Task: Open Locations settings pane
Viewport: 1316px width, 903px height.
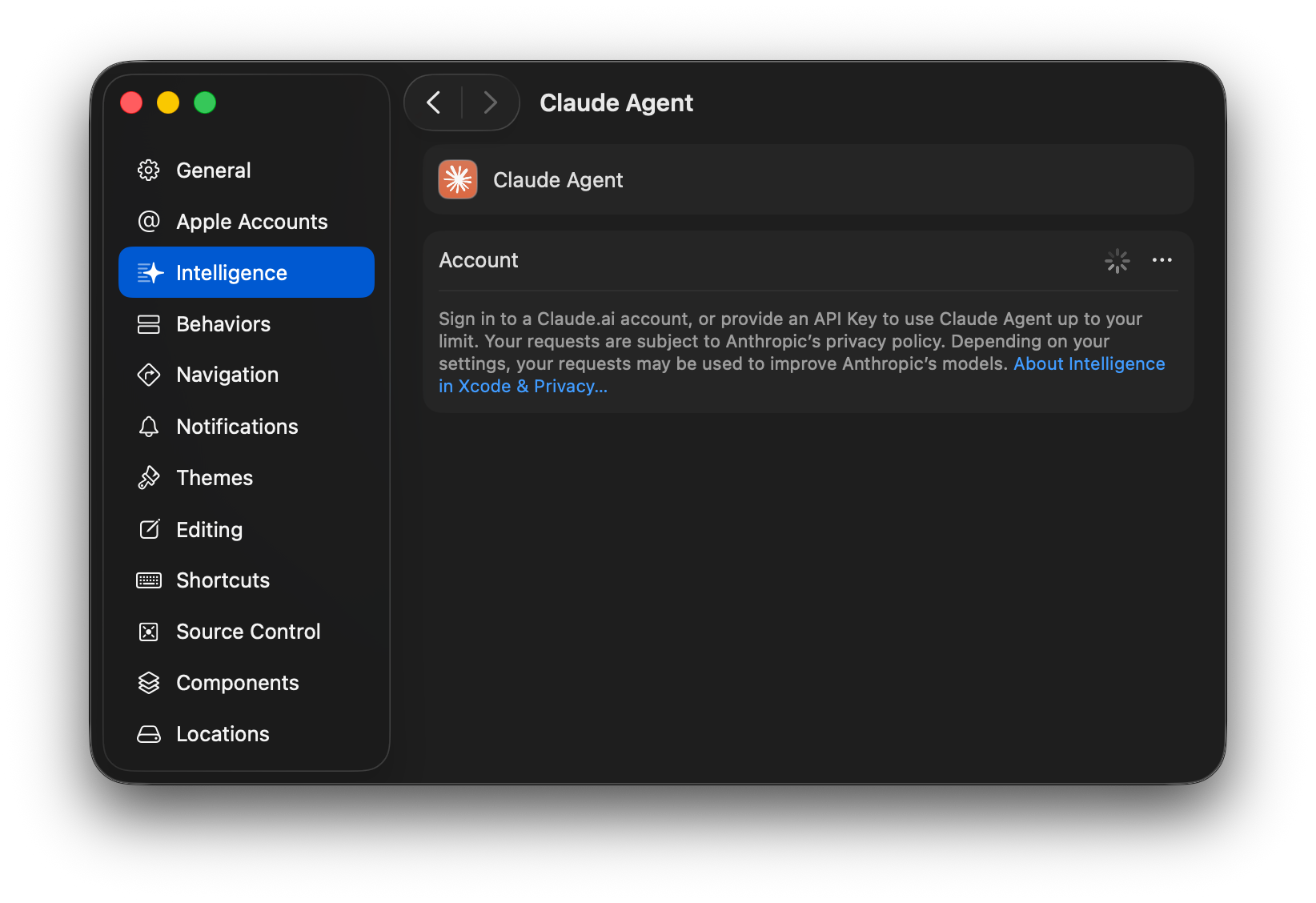Action: pyautogui.click(x=247, y=734)
